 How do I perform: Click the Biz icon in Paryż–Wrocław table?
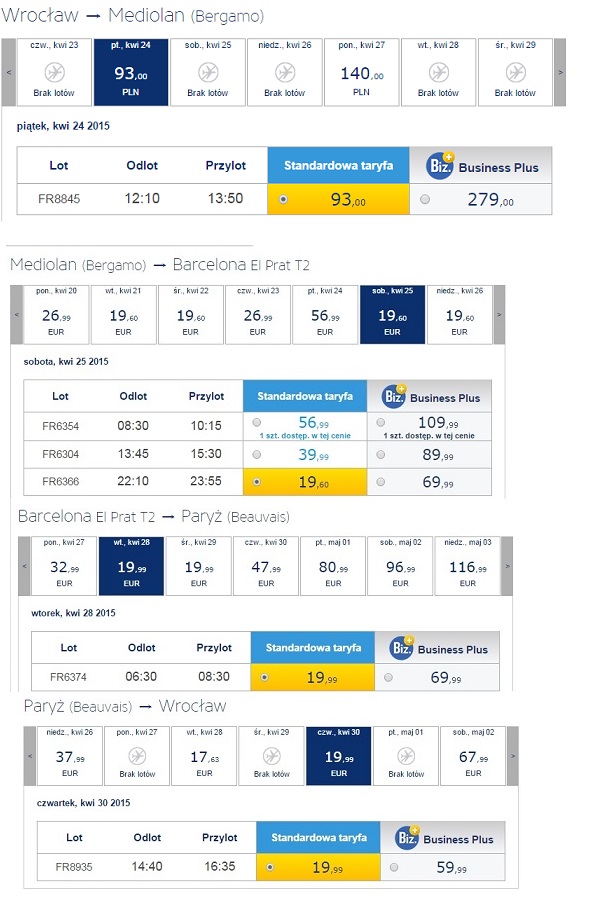tap(407, 837)
